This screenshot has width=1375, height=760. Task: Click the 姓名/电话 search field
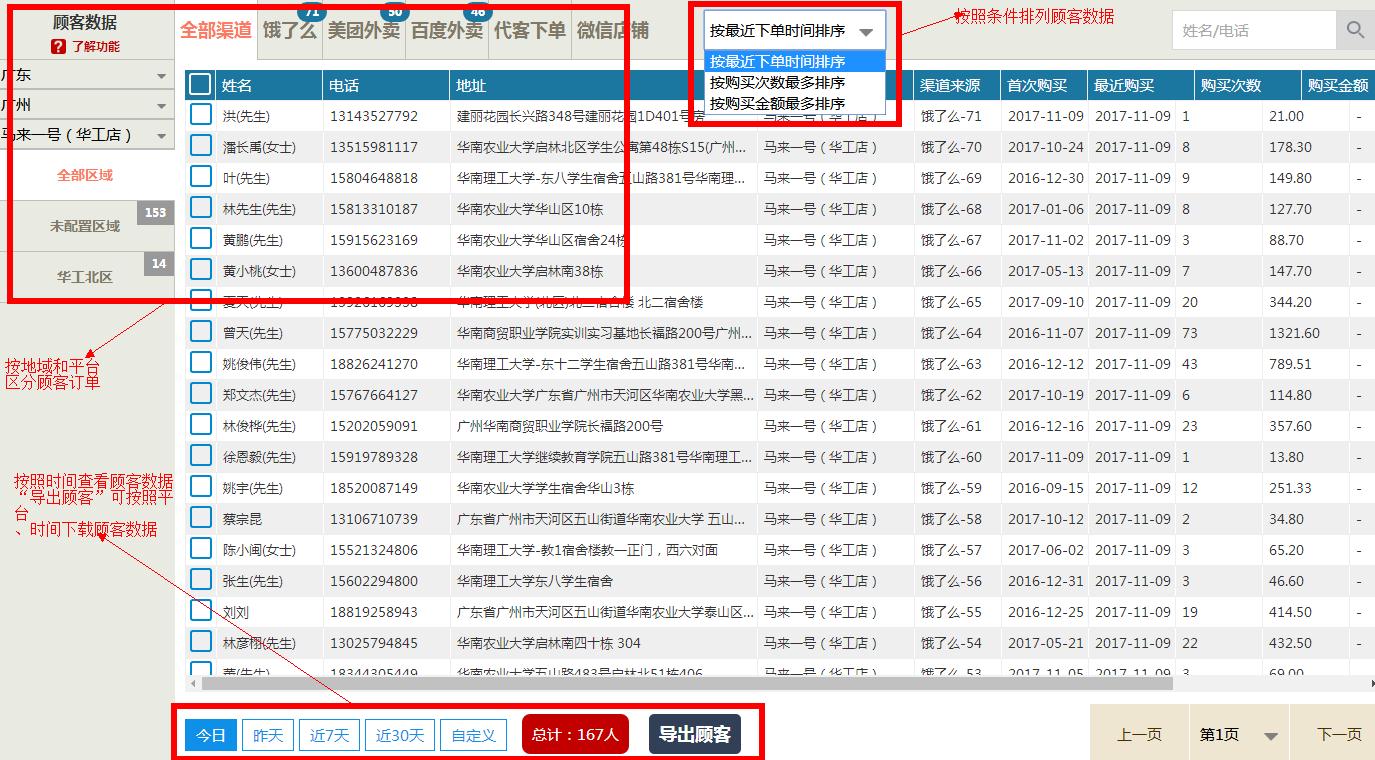(x=1254, y=30)
